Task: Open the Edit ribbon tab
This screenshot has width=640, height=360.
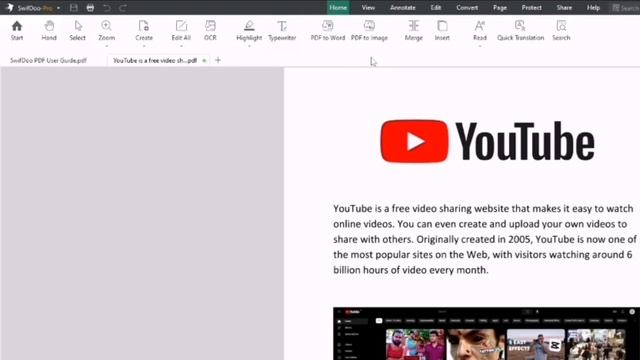Action: (x=436, y=7)
